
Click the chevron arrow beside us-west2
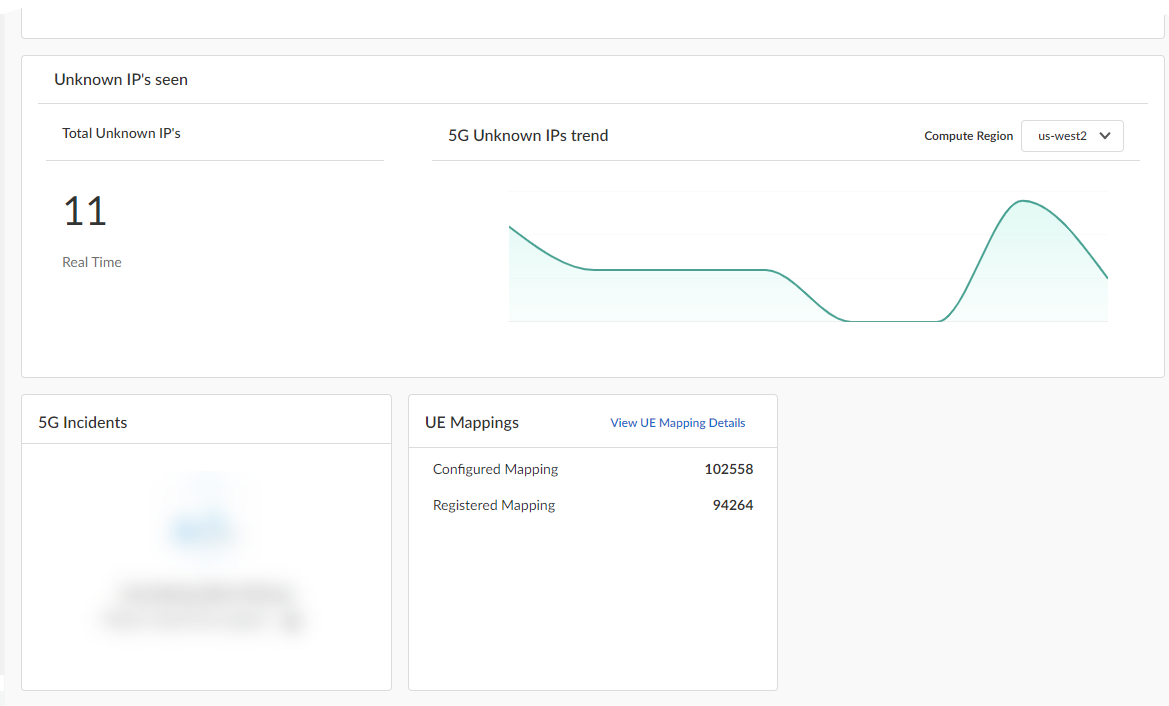[x=1105, y=136]
